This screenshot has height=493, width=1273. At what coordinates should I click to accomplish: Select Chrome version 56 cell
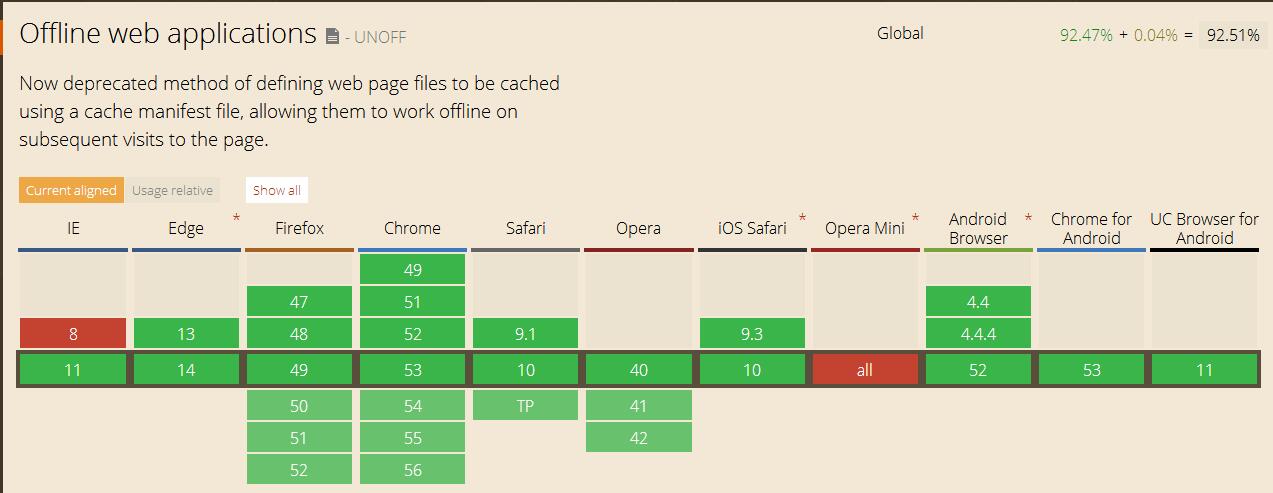coord(412,470)
